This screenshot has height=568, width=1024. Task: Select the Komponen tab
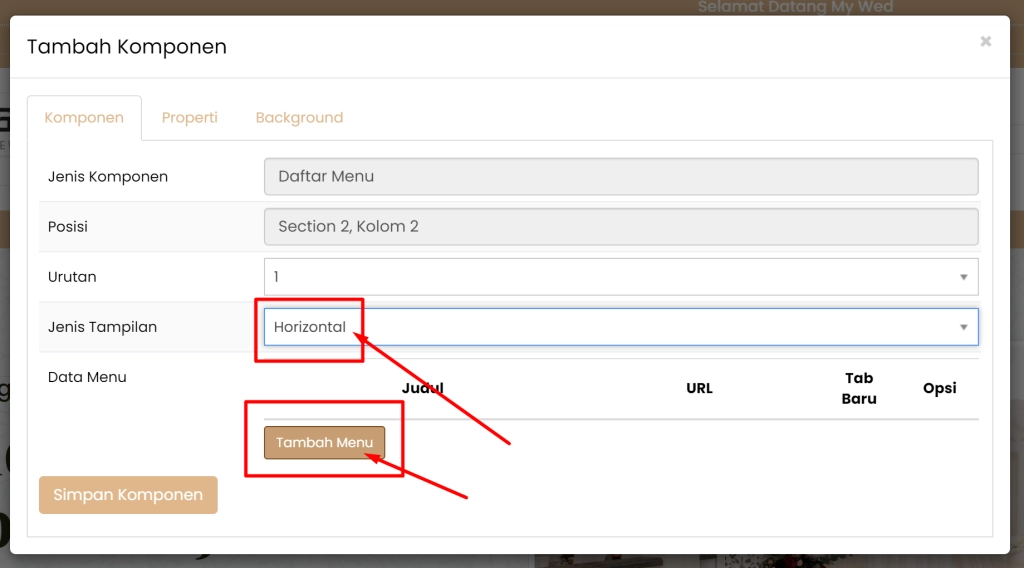tap(84, 118)
